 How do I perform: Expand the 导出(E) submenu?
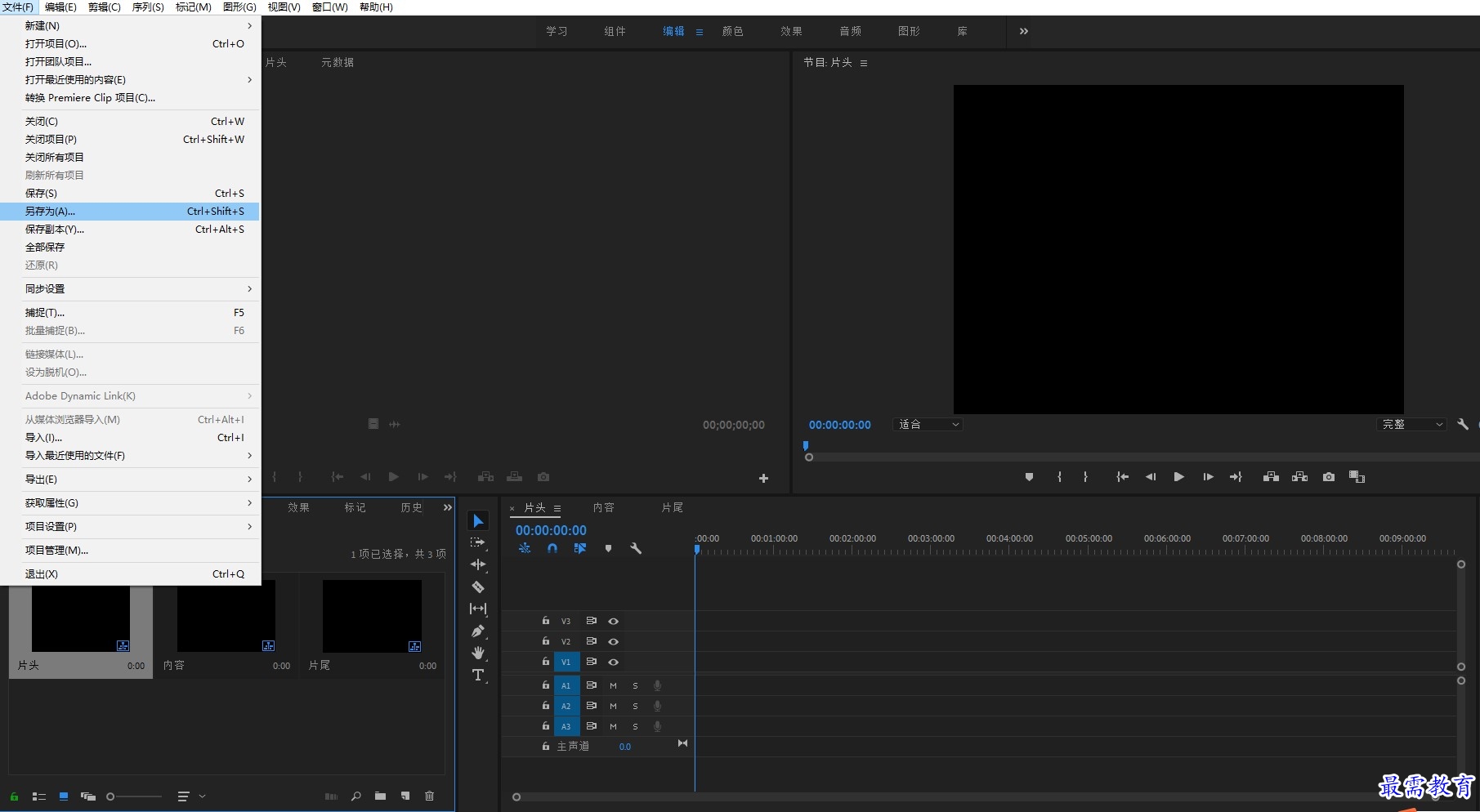pyautogui.click(x=131, y=480)
